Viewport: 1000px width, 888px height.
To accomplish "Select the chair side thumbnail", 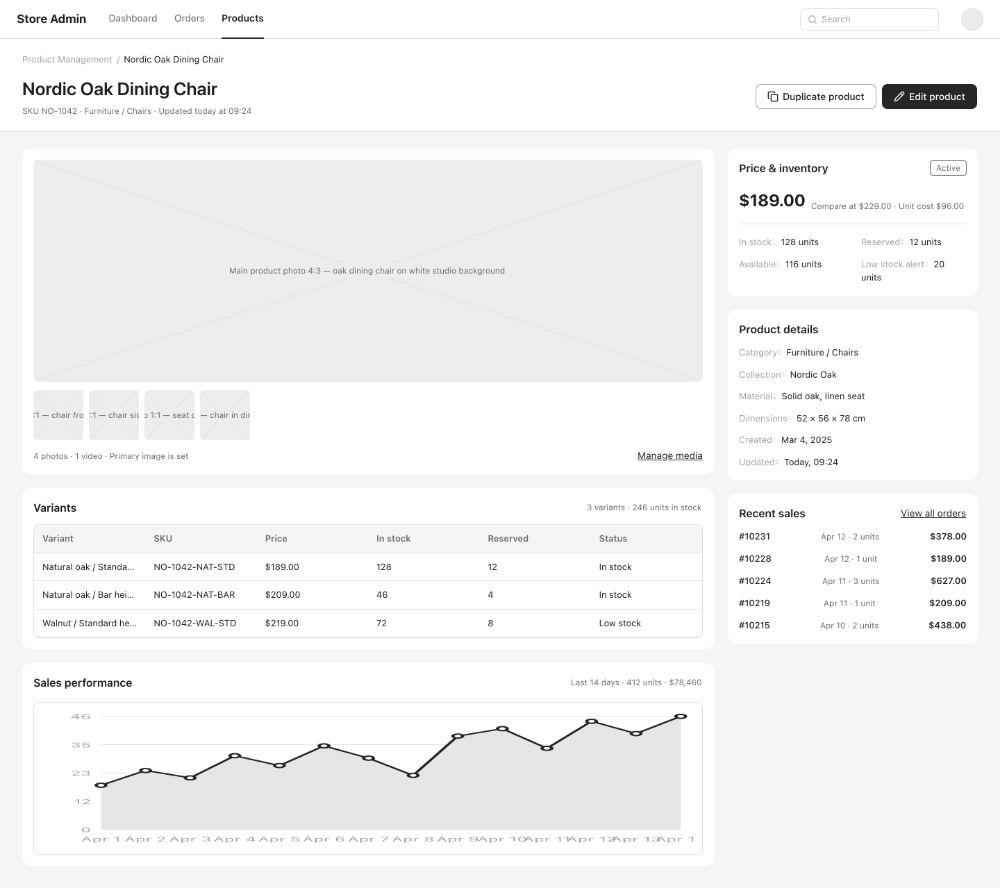I will (114, 415).
